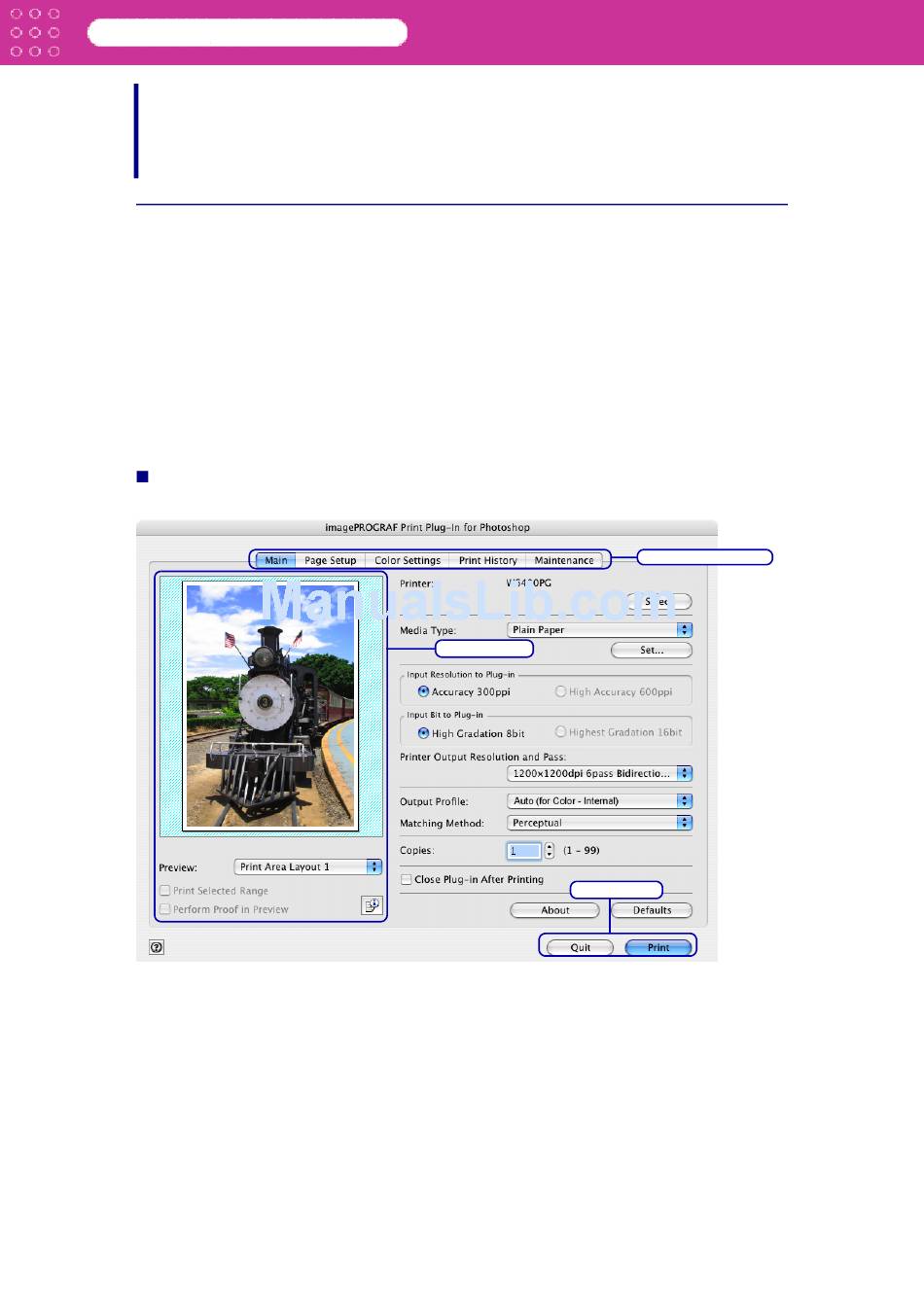The width and height of the screenshot is (924, 1307).
Task: Expand the Output Profile dropdown
Action: click(x=600, y=801)
